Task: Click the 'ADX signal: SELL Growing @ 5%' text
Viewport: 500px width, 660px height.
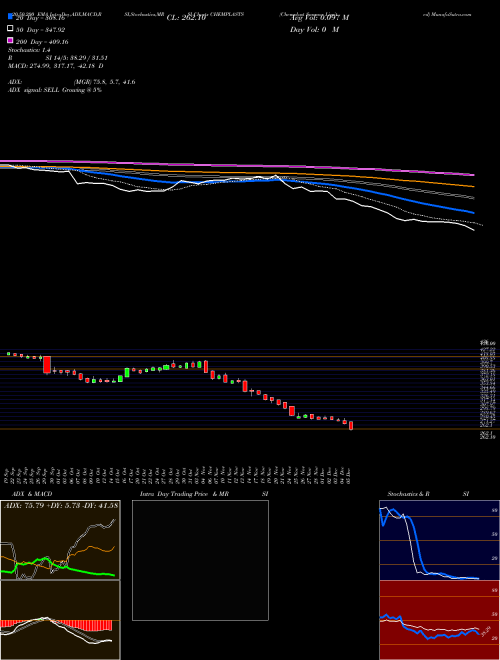Action: coord(55,90)
